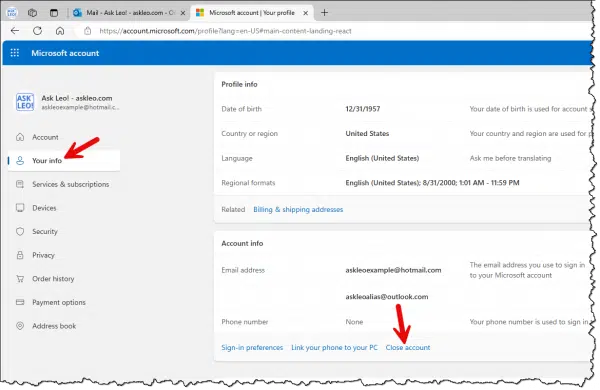The height and width of the screenshot is (390, 600).
Task: Click the Ask Leo profile avatar
Action: click(x=25, y=102)
